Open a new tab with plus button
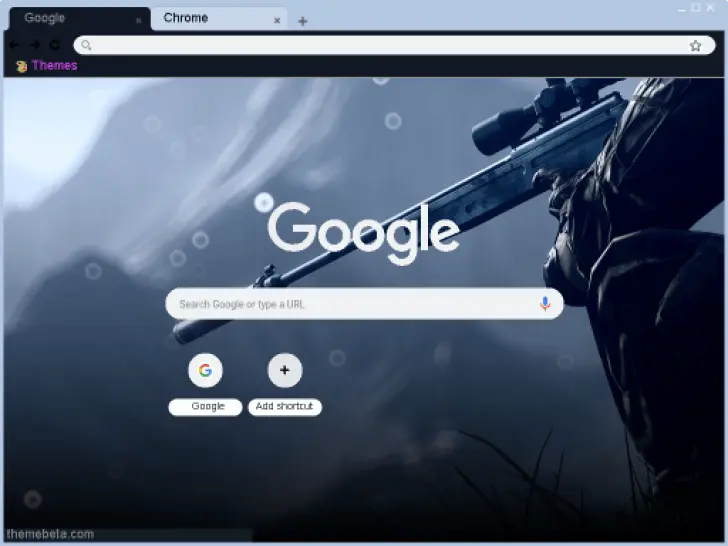The width and height of the screenshot is (728, 546). click(302, 21)
